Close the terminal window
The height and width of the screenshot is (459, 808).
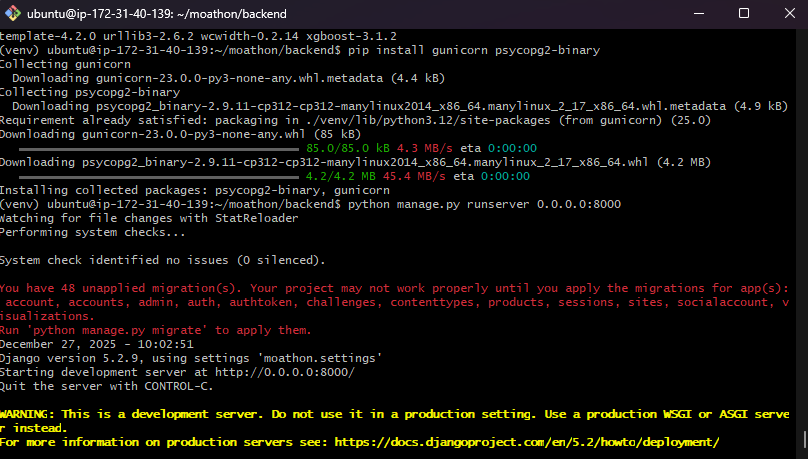[787, 14]
